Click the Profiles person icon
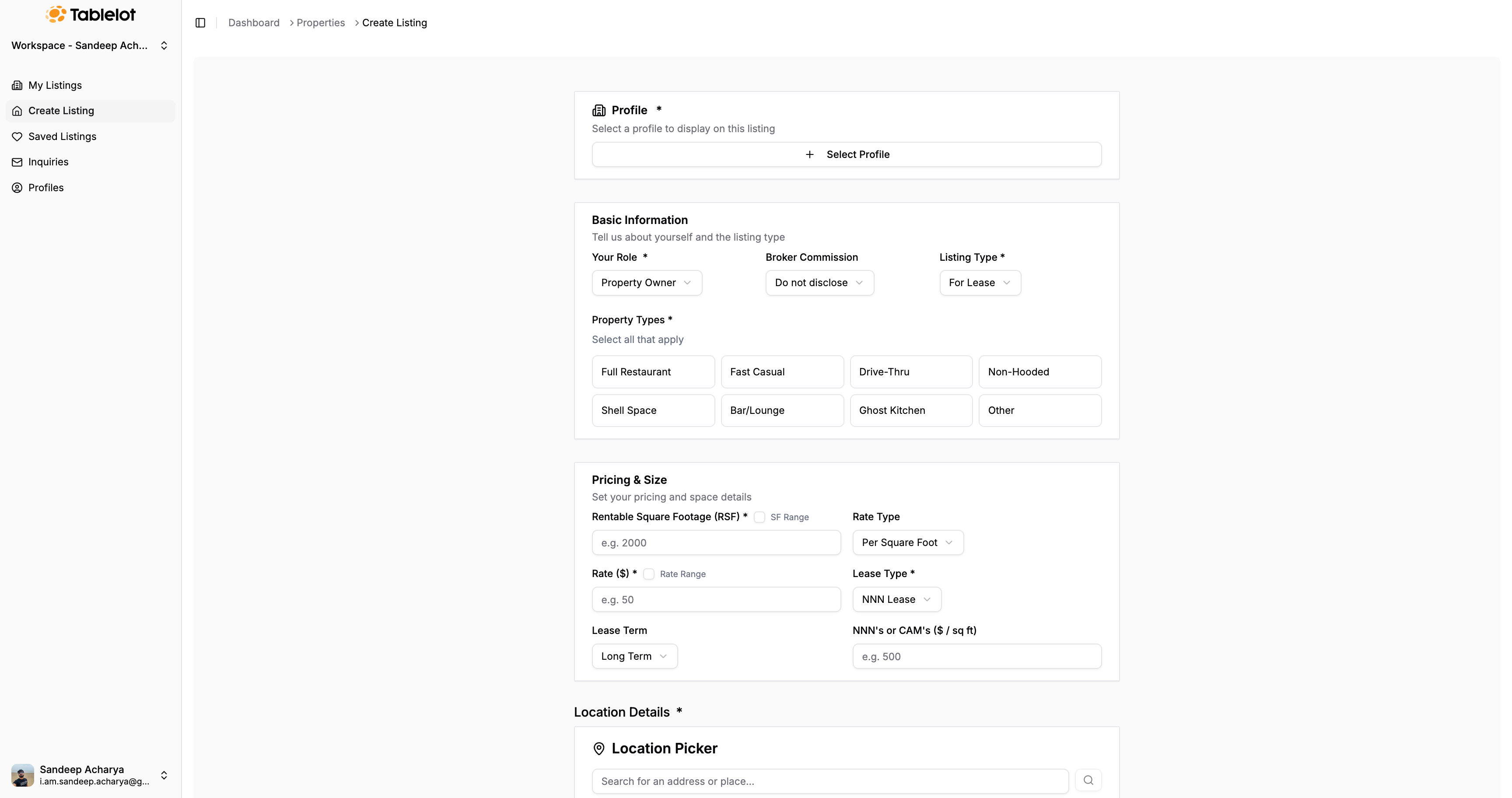The image size is (1512, 798). tap(17, 188)
